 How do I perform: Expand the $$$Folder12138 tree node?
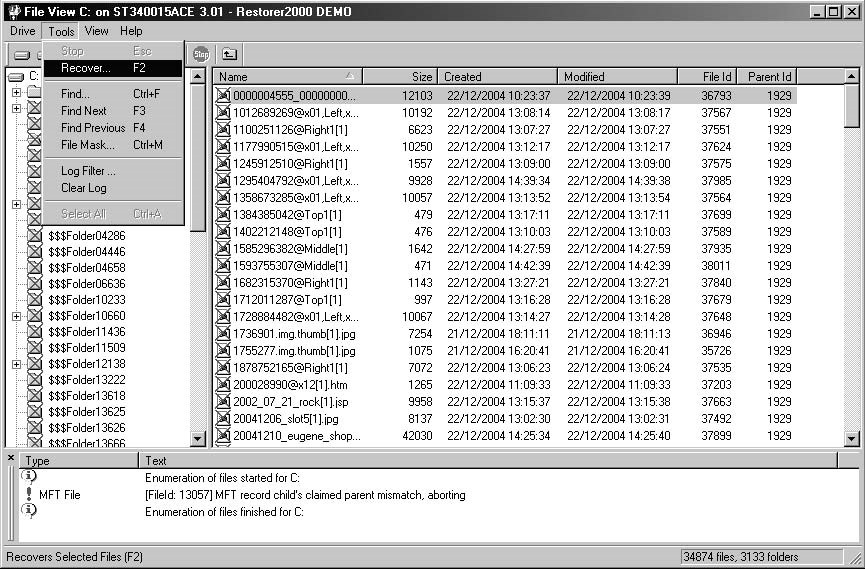point(16,364)
